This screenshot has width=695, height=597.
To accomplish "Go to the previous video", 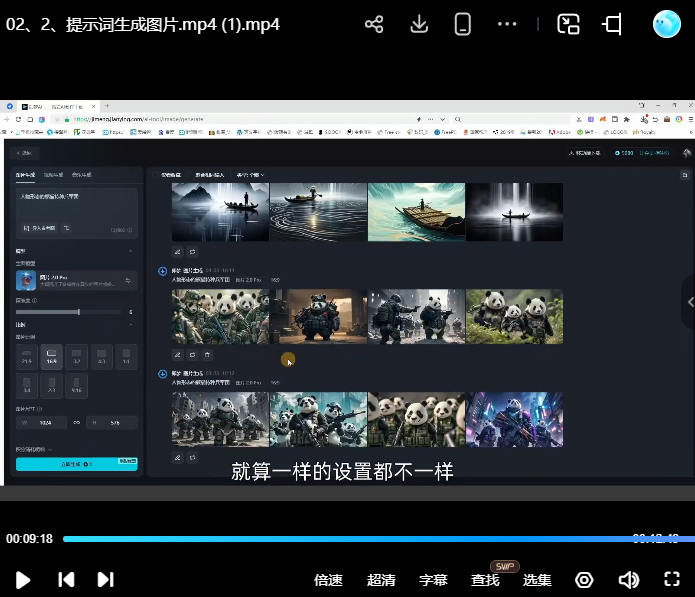I will [66, 580].
